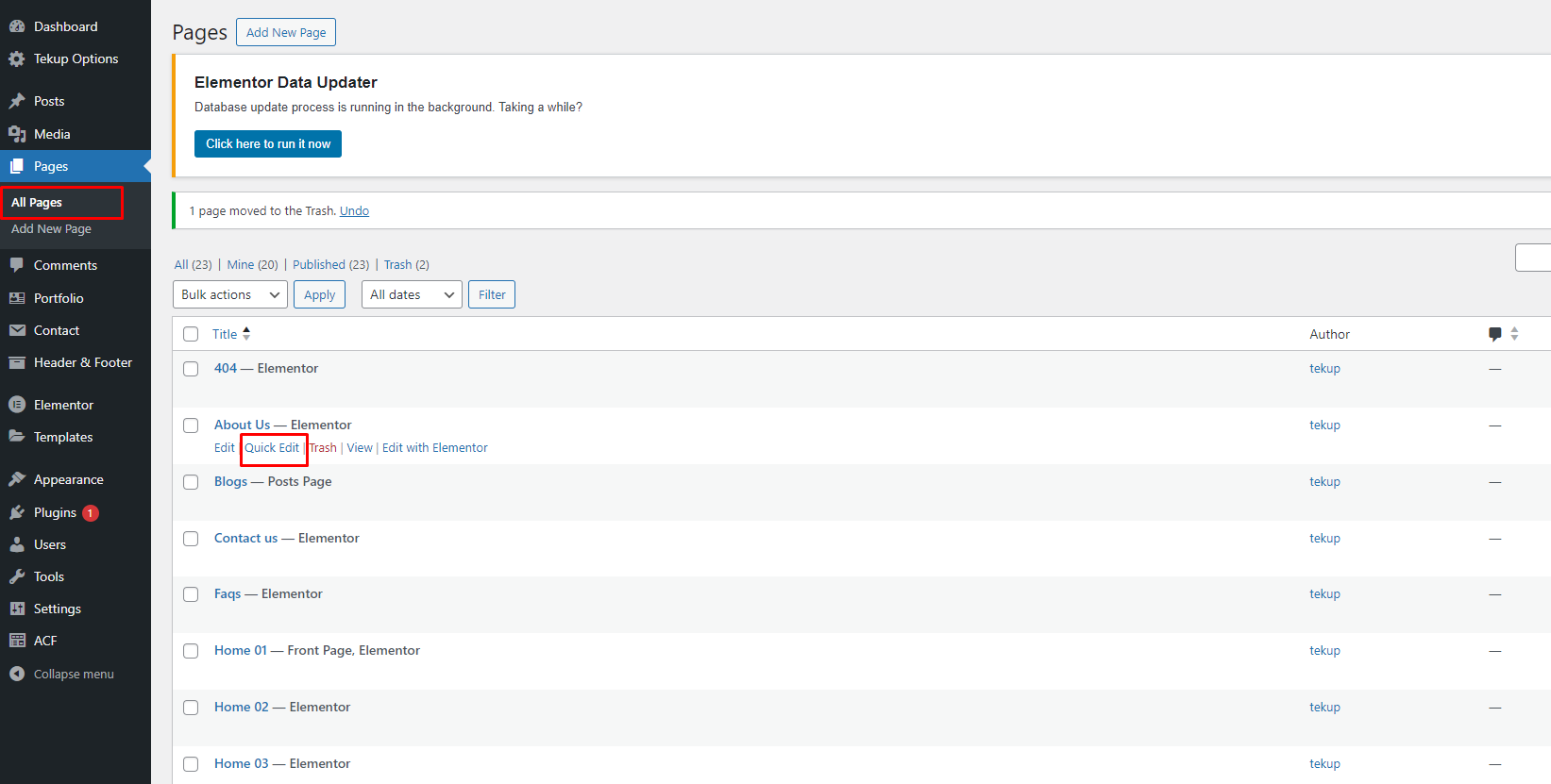Screen dimensions: 1551x784
Task: Tick the Blogs page checkbox
Action: (x=191, y=482)
